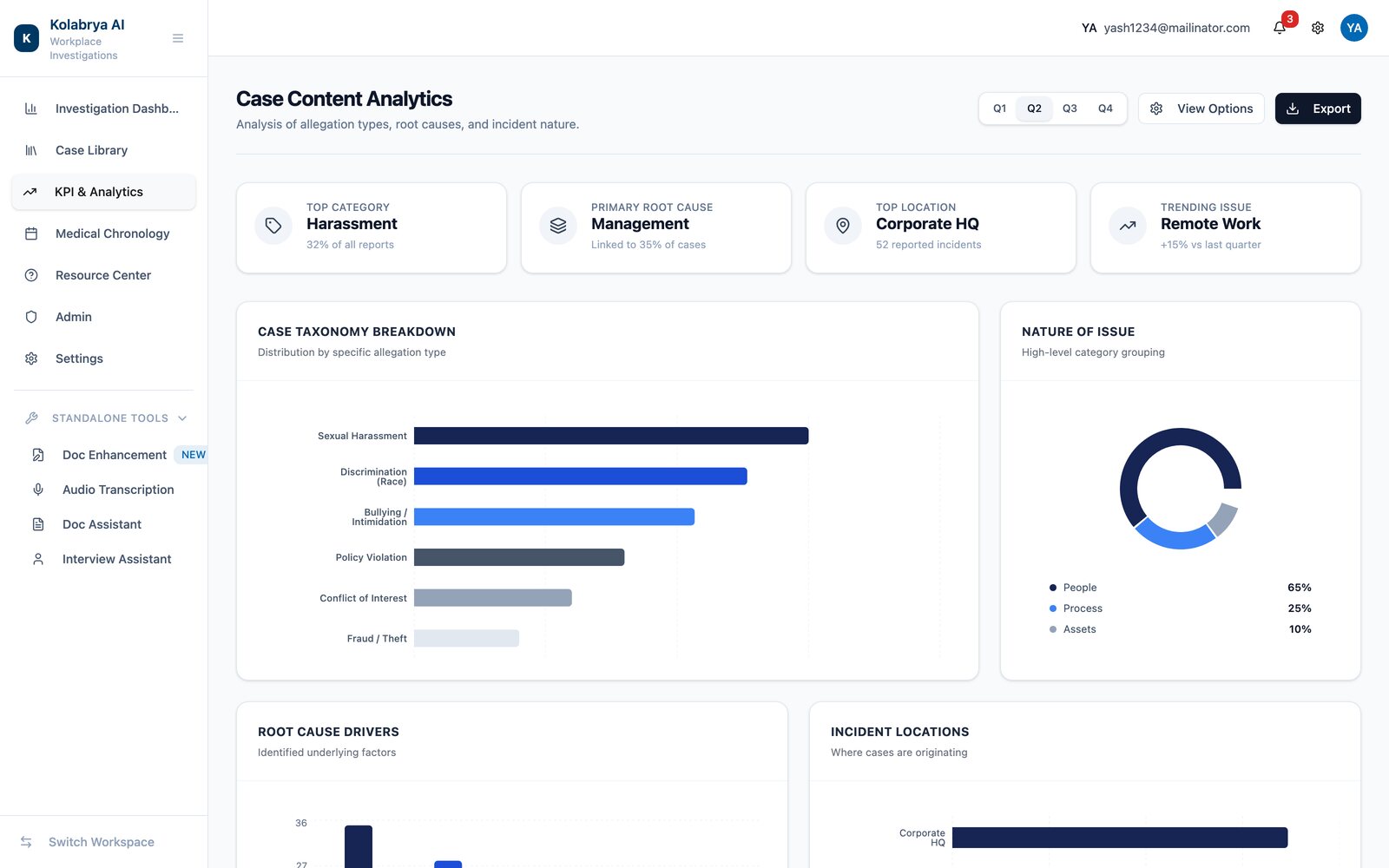Click the Medical Chronology calendar icon

point(31,233)
